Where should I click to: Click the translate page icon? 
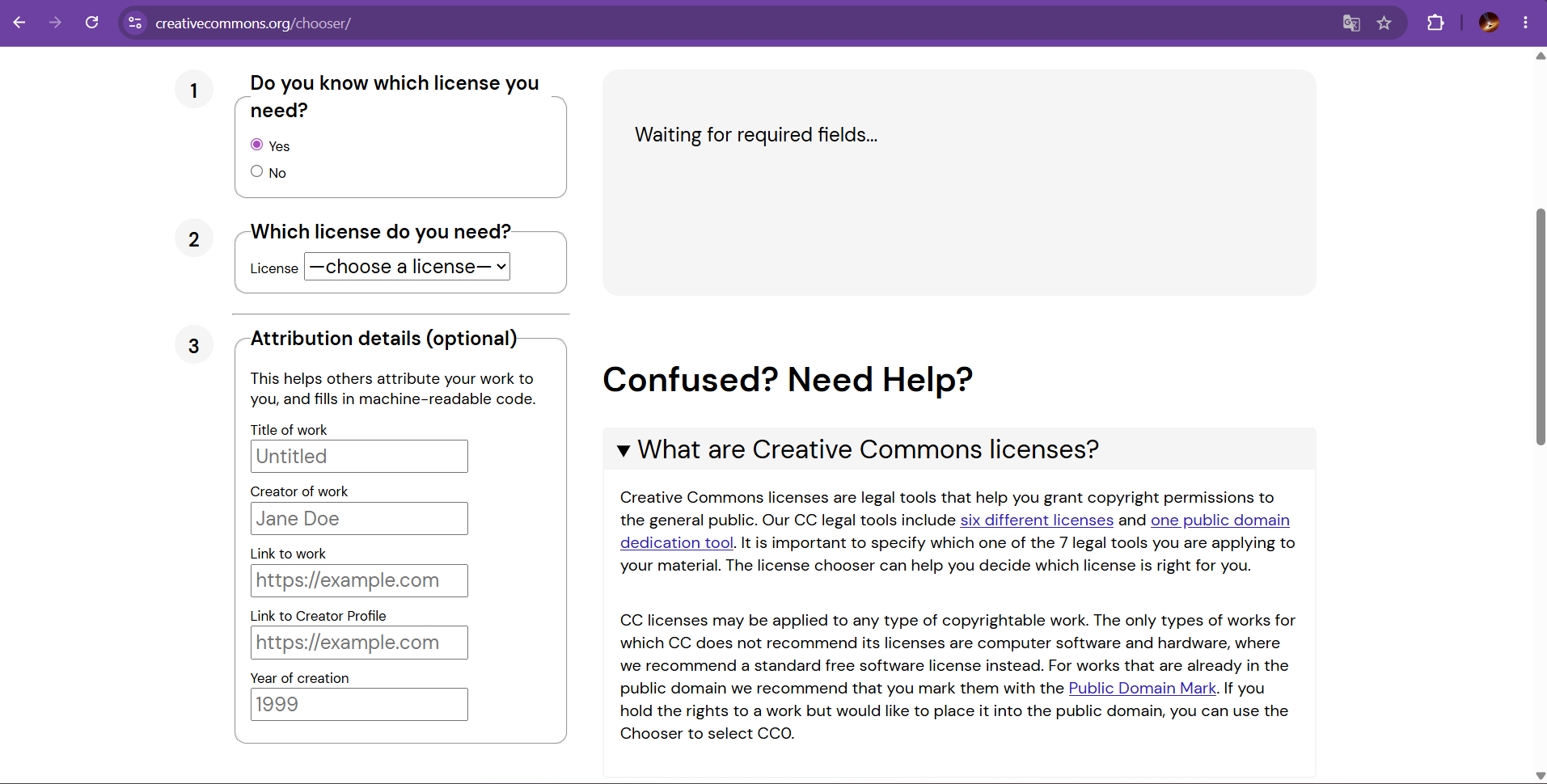click(1351, 23)
